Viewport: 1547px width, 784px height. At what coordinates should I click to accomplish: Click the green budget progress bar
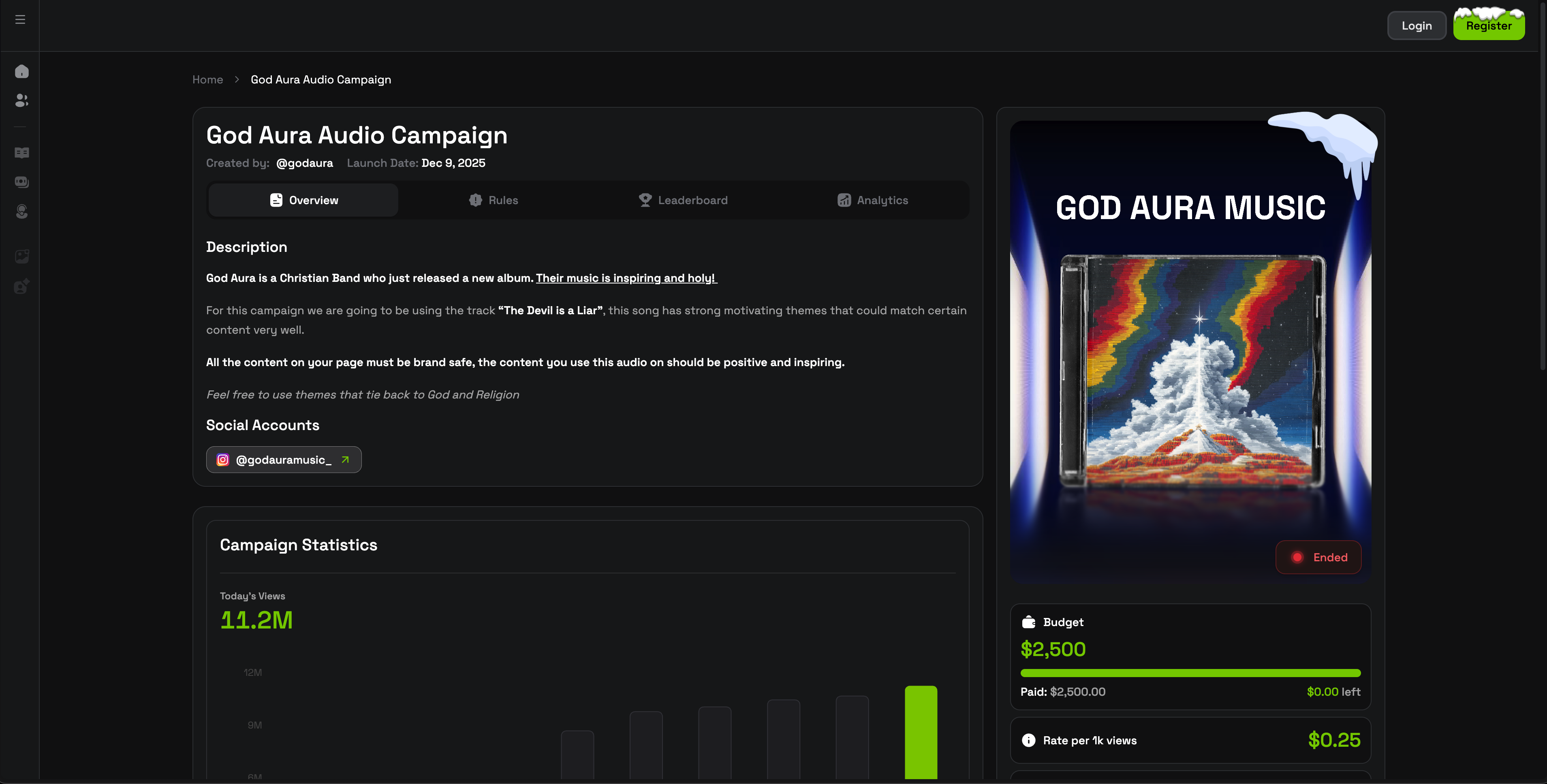pos(1190,673)
